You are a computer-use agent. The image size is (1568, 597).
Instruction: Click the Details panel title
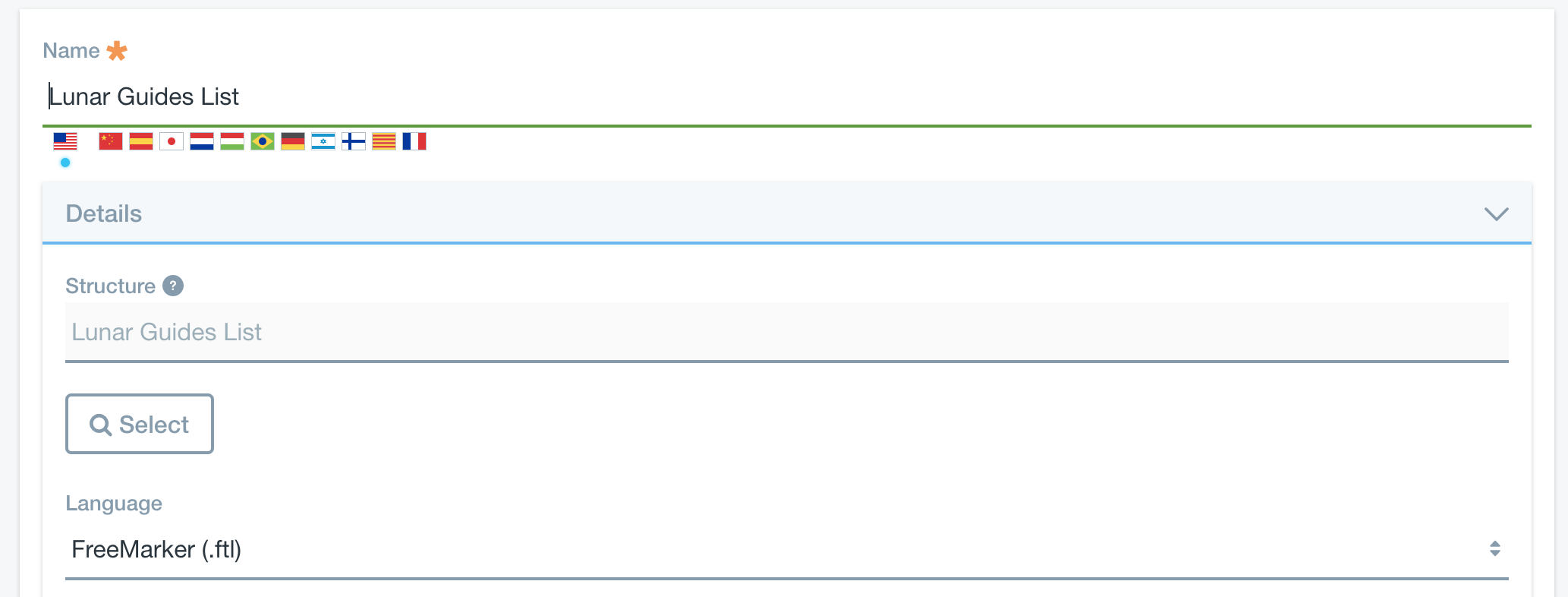tap(104, 213)
